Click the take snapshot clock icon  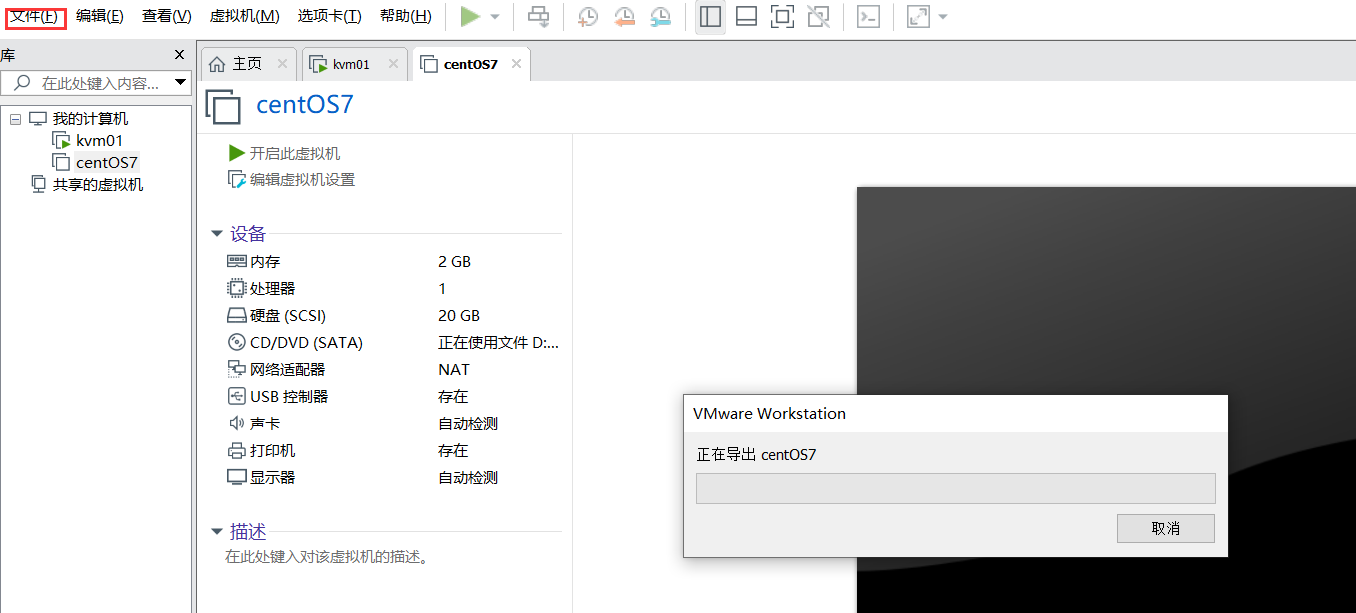click(588, 16)
